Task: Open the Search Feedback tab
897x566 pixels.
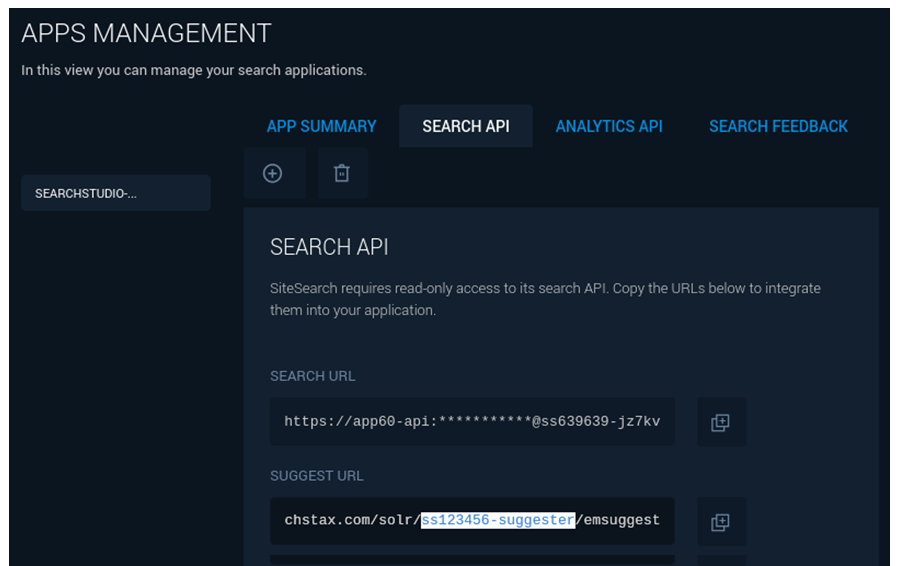Action: pos(778,126)
